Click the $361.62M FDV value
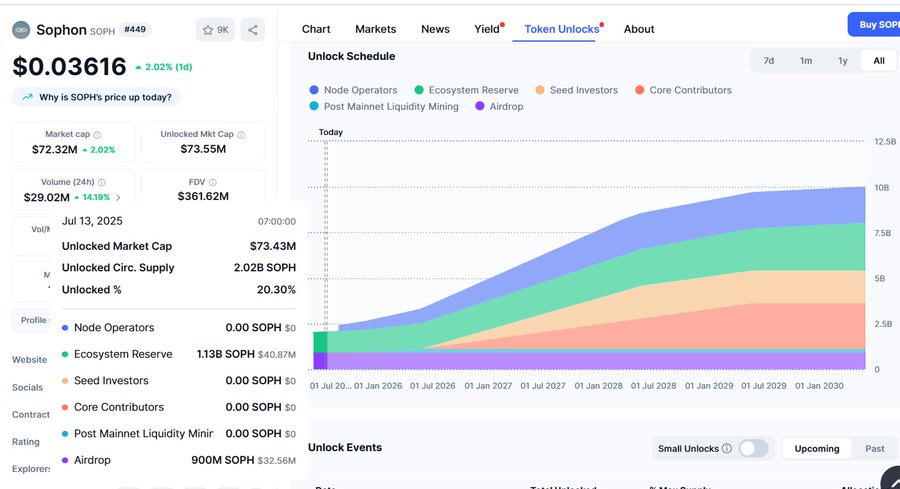This screenshot has height=489, width=900. [203, 196]
